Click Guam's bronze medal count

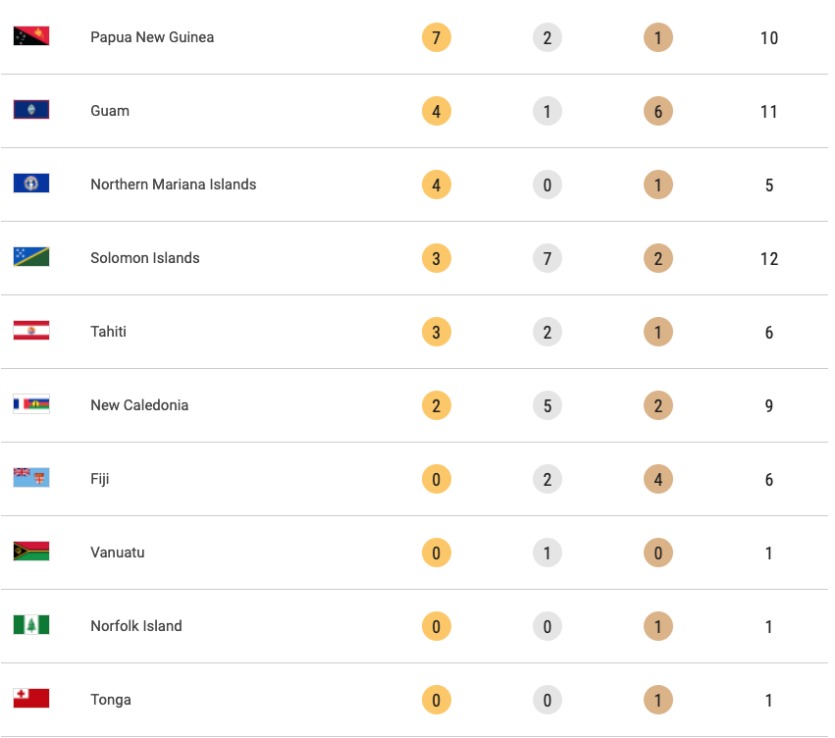tap(658, 112)
